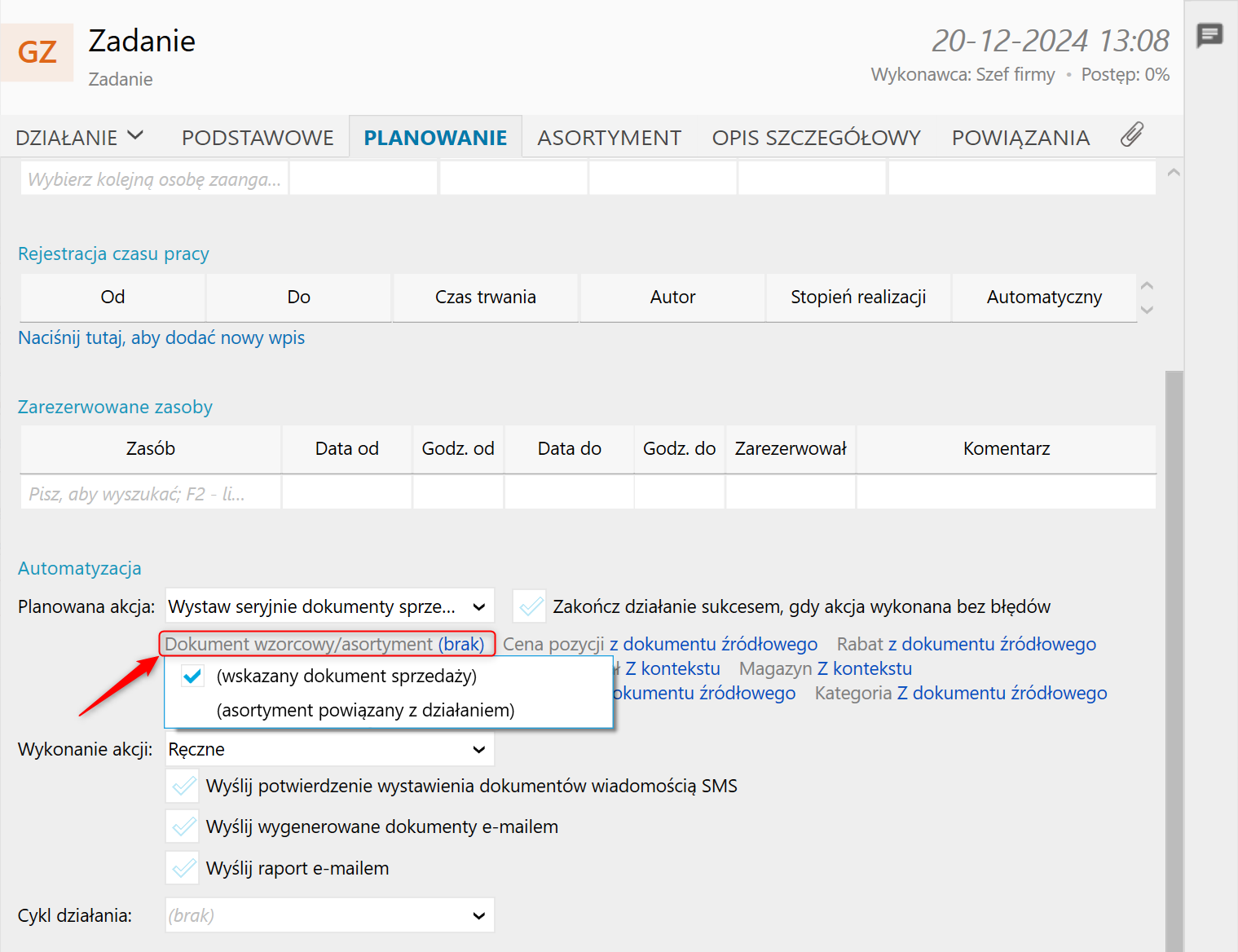Open the POWIĄZANIA tab
The image size is (1238, 952).
point(1020,138)
